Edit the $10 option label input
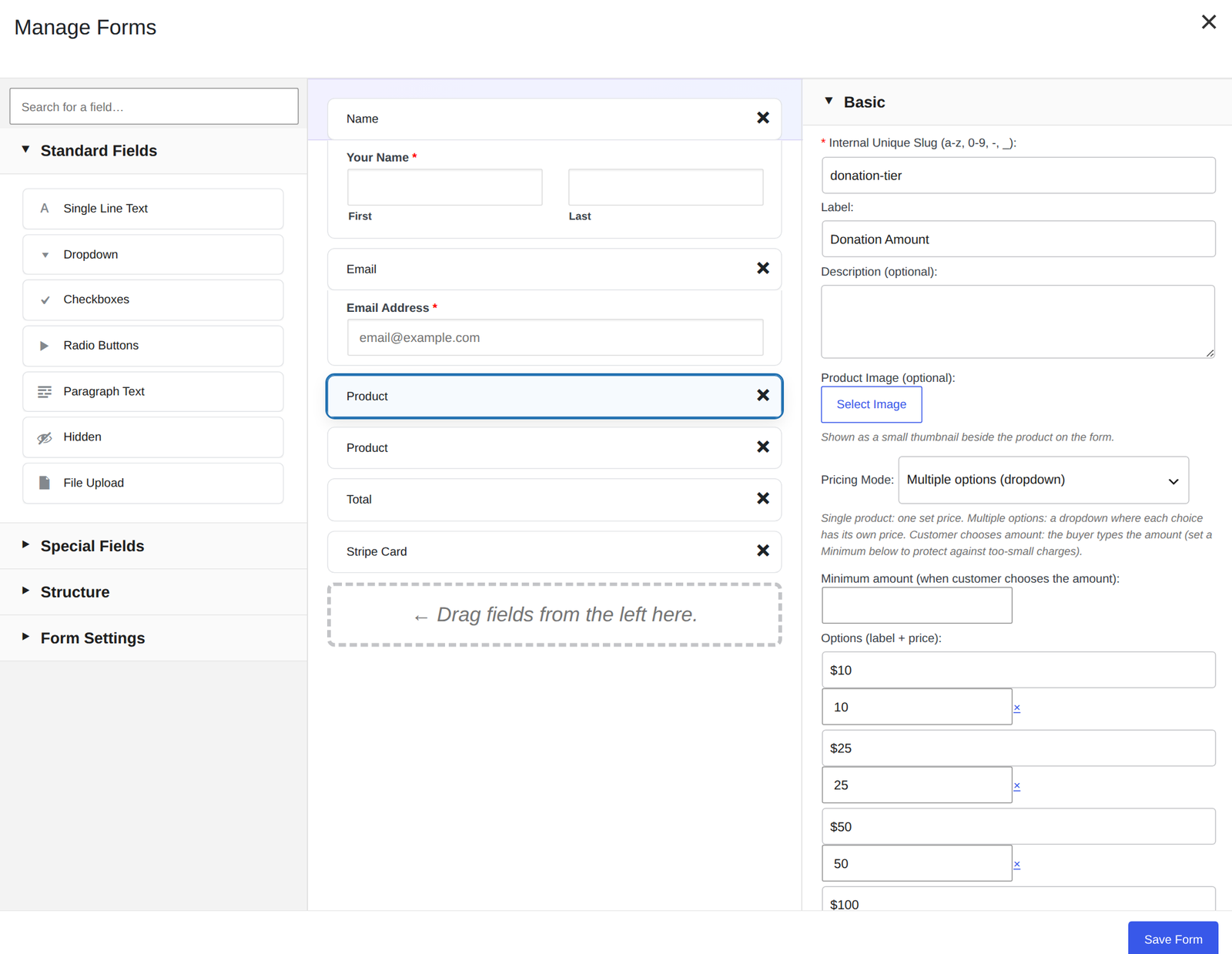The image size is (1232, 954). click(1018, 670)
